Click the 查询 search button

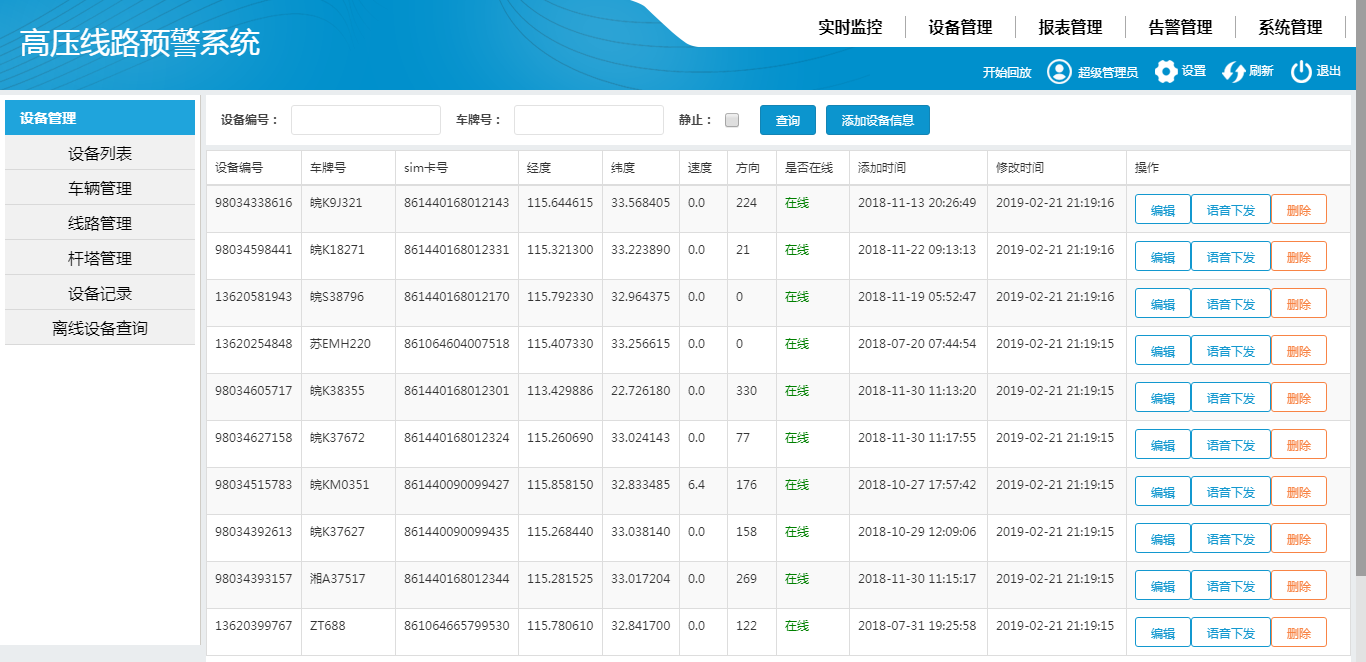(787, 120)
